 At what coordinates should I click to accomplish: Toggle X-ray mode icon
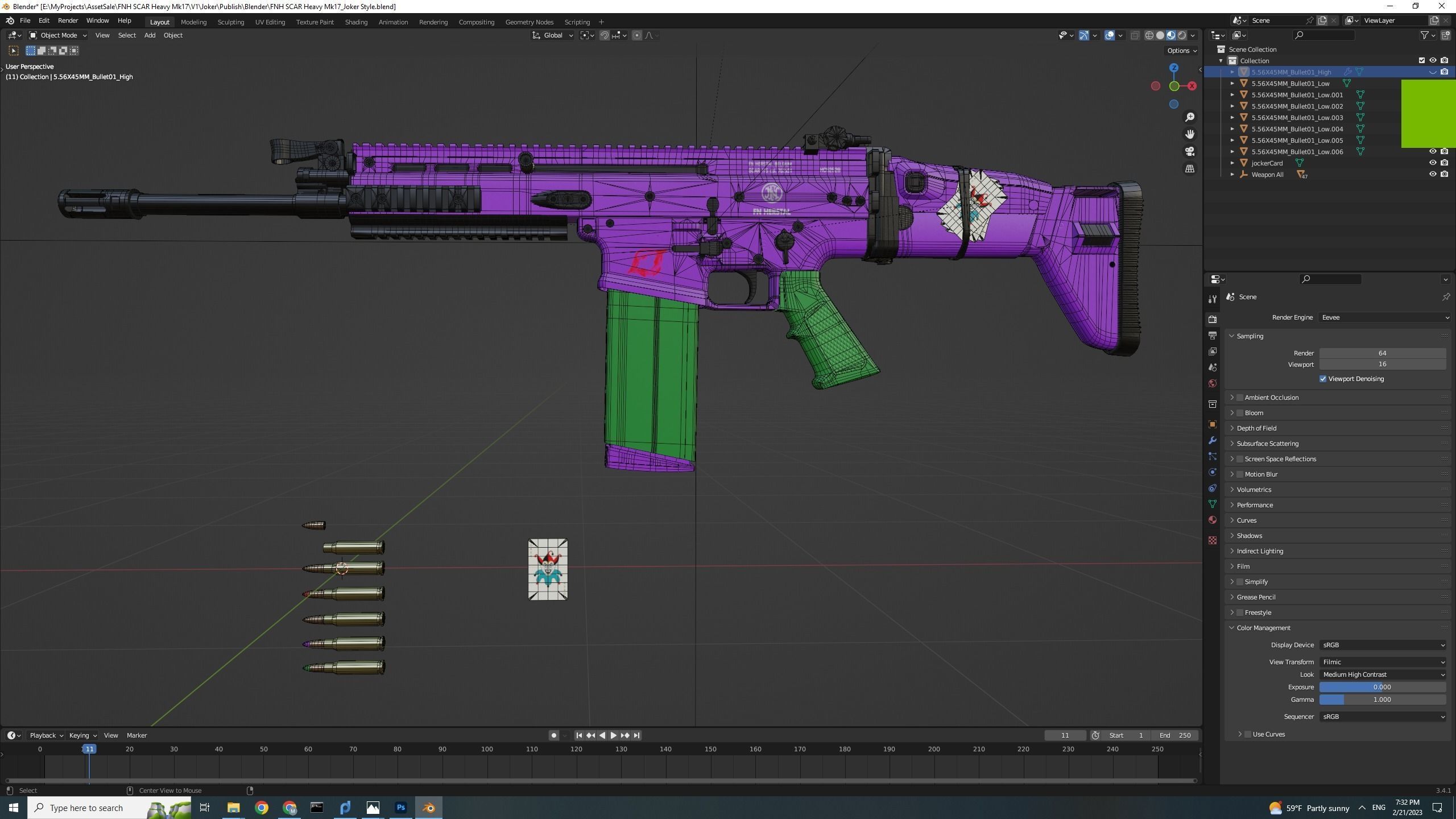point(1135,35)
